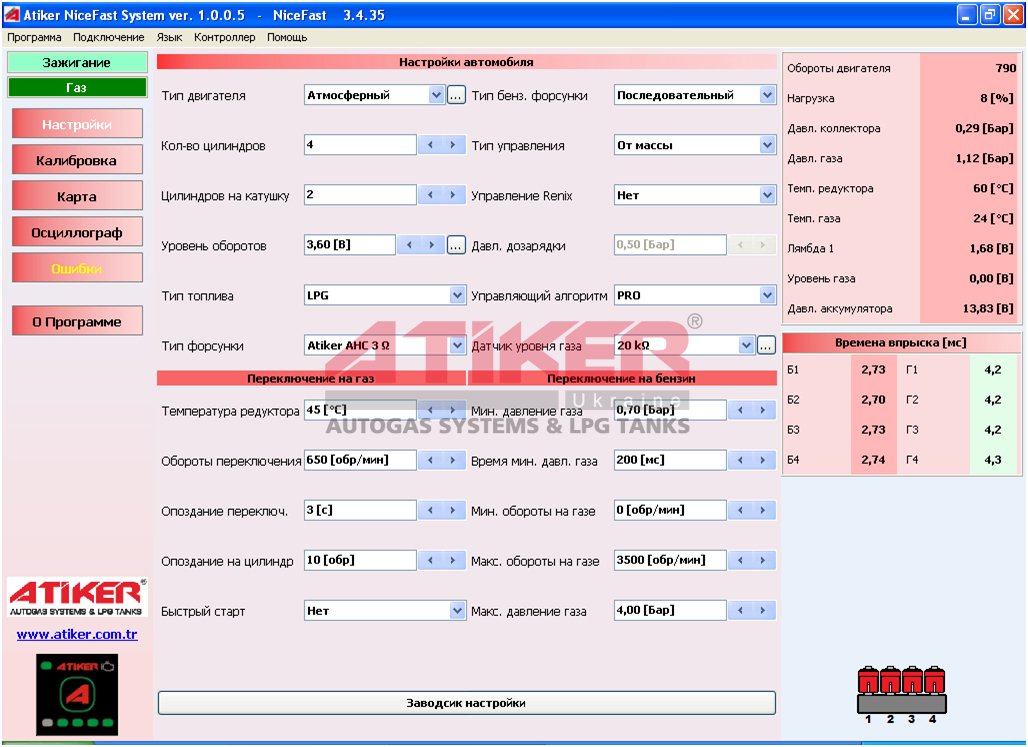Expand Датчик уровня газа 20 kΩ dropdown
Viewport: 1028px width, 747px height.
click(x=746, y=345)
